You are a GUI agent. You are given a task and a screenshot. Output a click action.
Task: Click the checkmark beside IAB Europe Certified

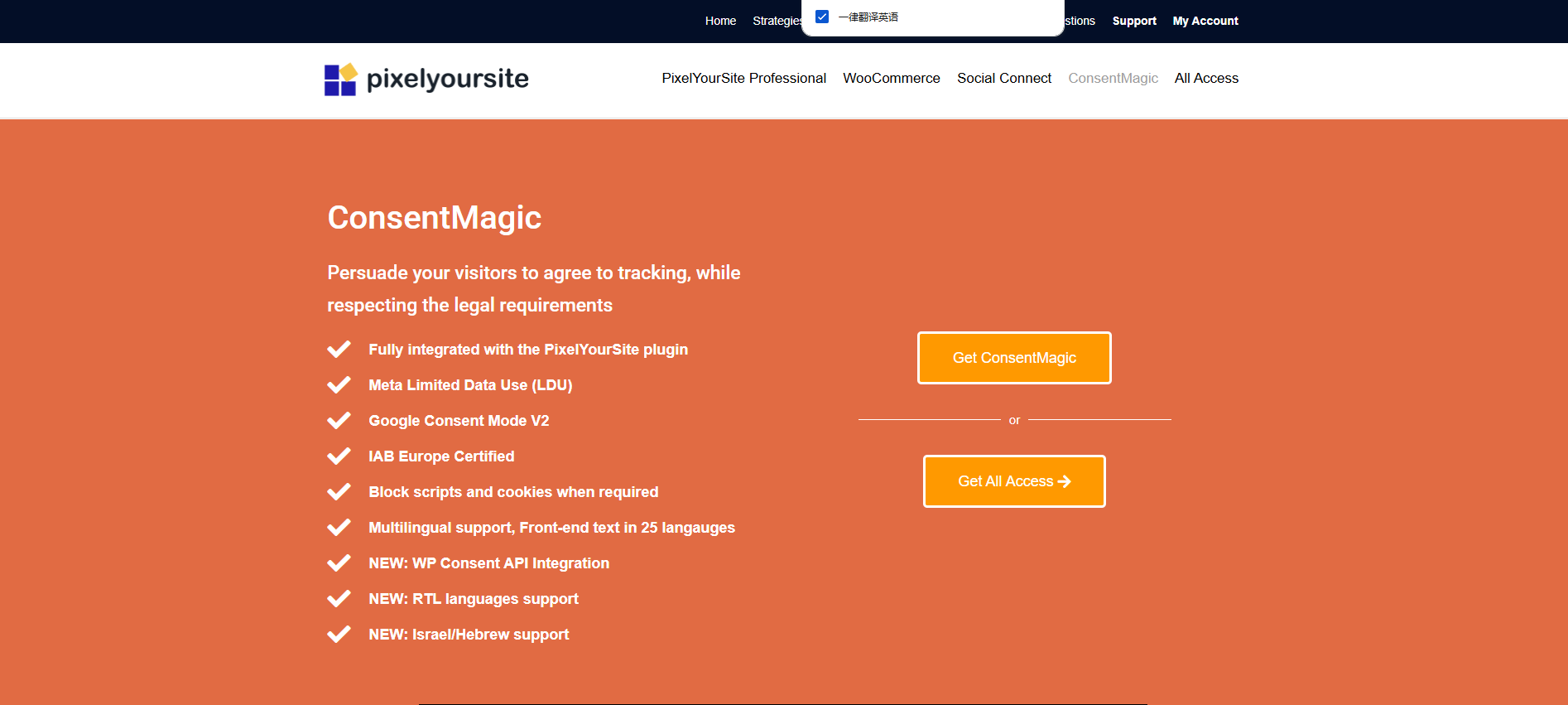pyautogui.click(x=339, y=456)
